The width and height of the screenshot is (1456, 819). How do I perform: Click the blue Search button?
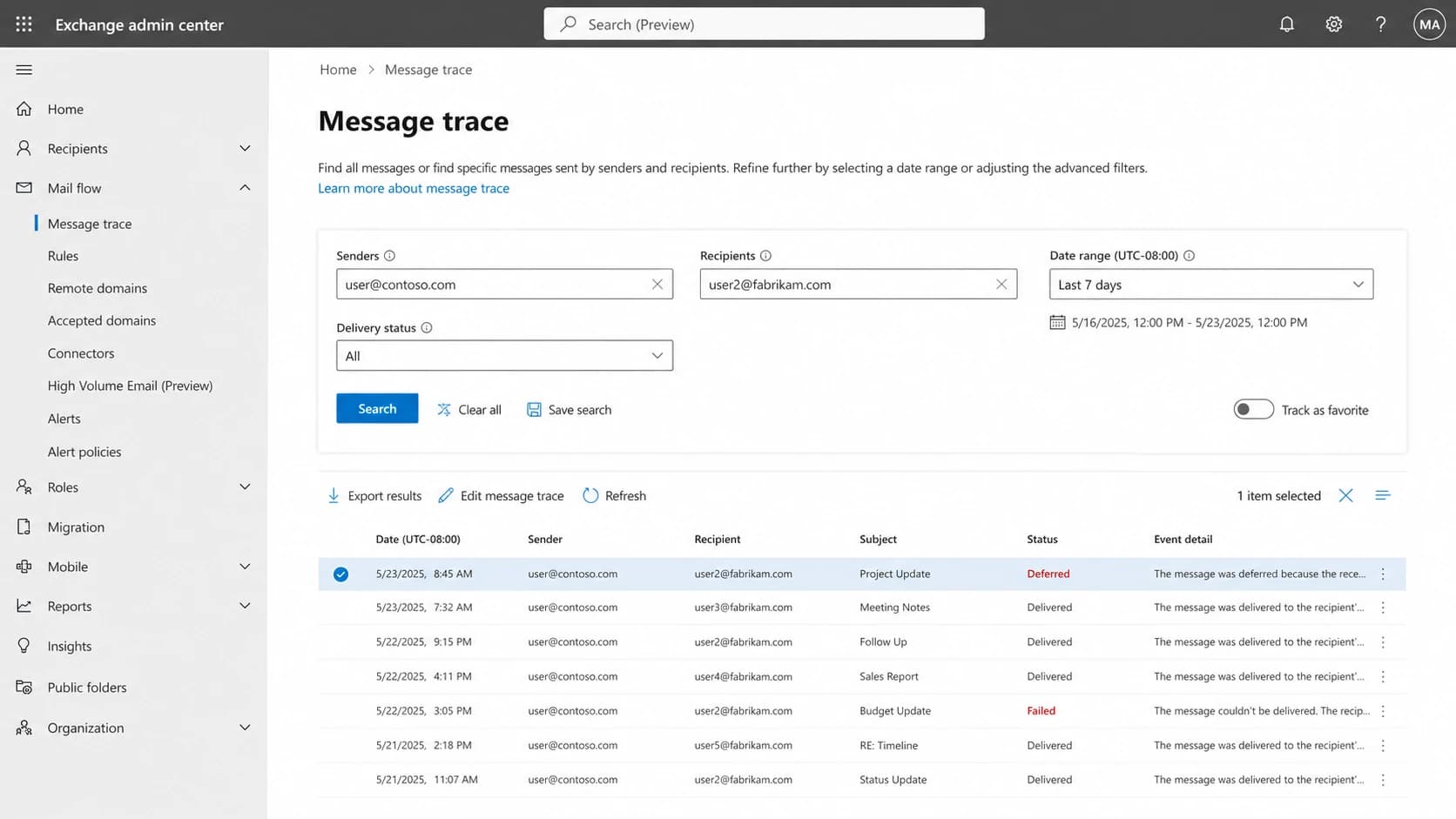[377, 408]
